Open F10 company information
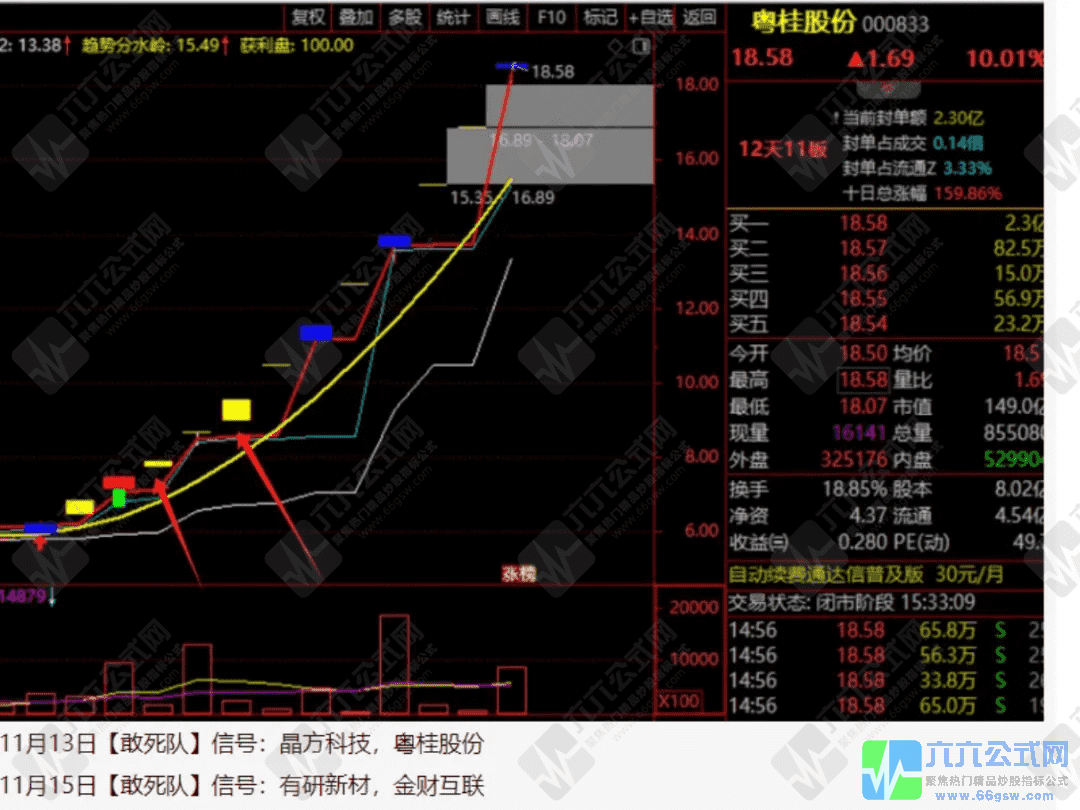Viewport: 1080px width, 810px height. click(x=551, y=17)
